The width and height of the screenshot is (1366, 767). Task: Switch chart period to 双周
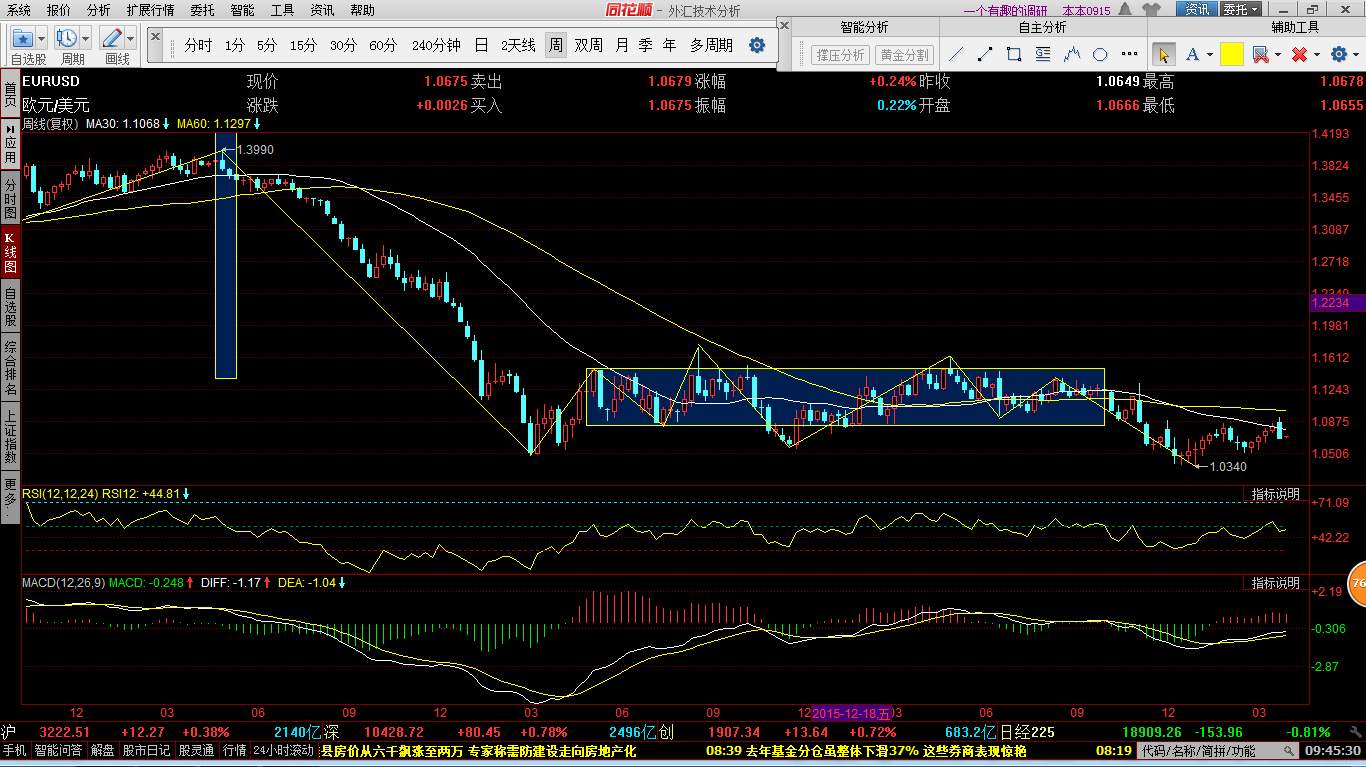tap(589, 45)
